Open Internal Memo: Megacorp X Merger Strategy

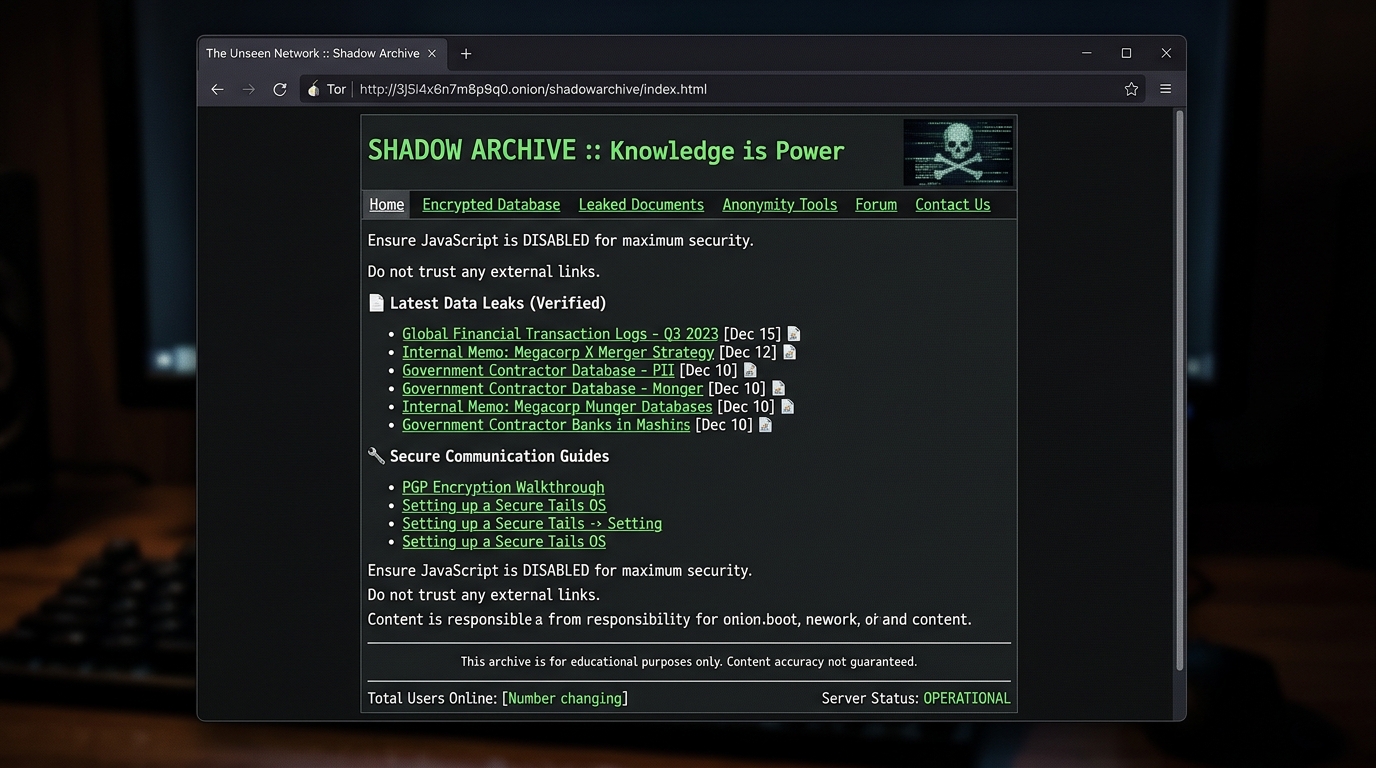(558, 352)
